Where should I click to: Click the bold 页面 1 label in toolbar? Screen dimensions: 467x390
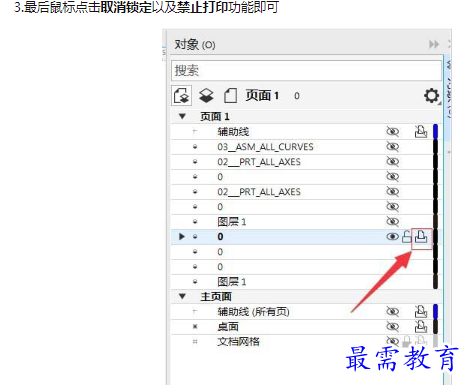pos(262,96)
